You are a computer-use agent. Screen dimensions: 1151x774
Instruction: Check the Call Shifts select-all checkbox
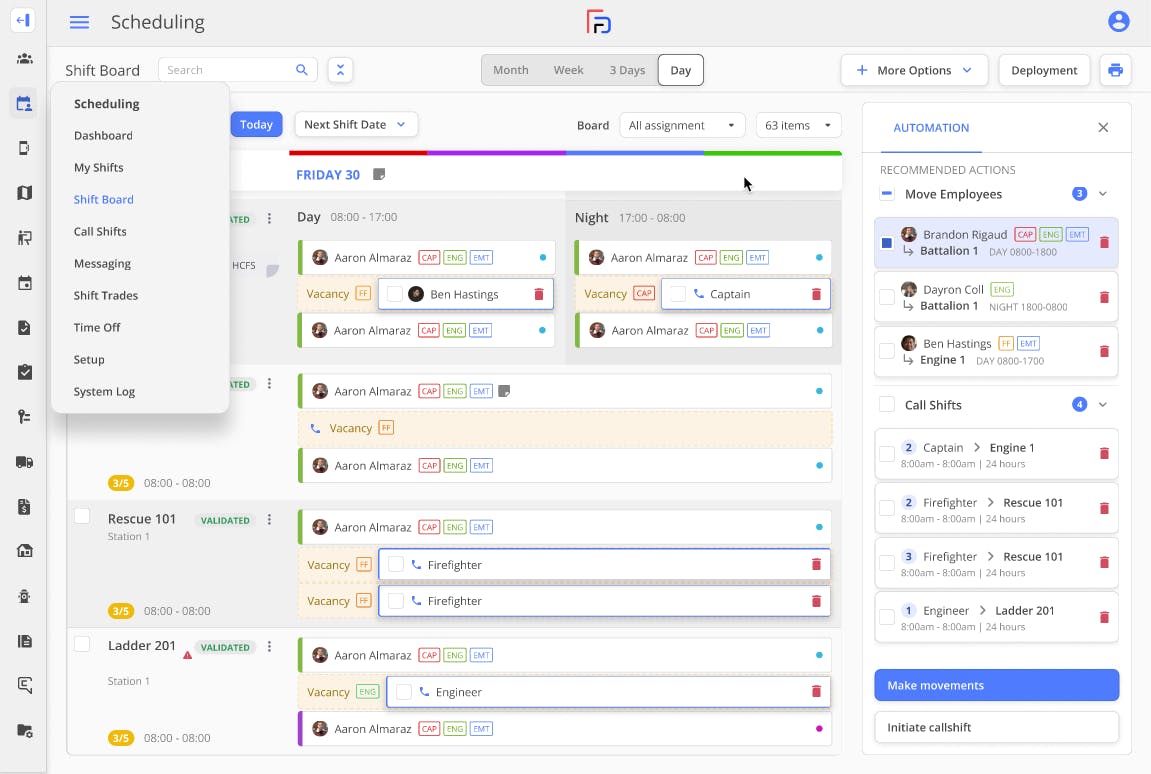point(886,404)
